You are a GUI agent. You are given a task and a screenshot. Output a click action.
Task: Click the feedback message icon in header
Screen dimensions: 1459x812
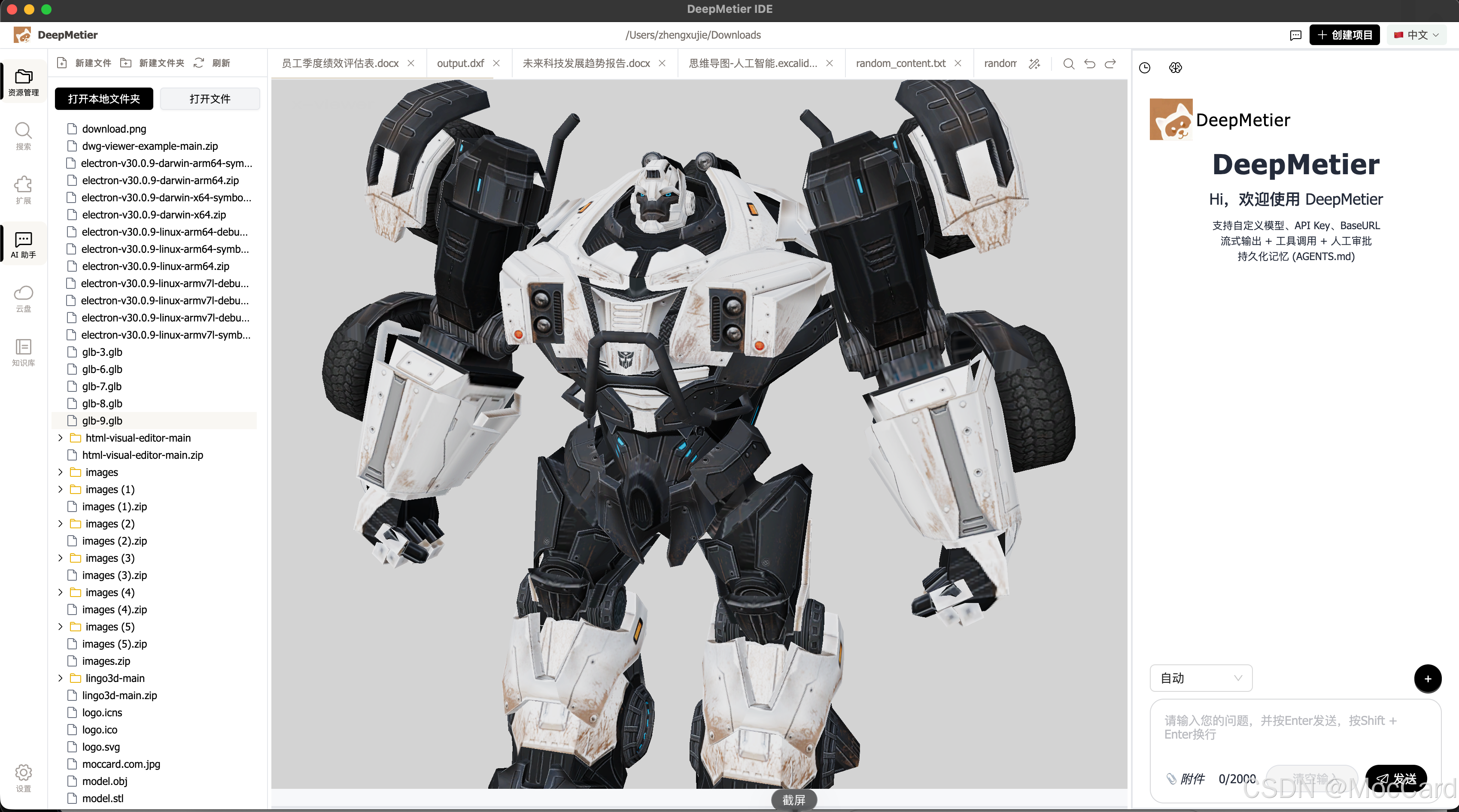point(1295,35)
